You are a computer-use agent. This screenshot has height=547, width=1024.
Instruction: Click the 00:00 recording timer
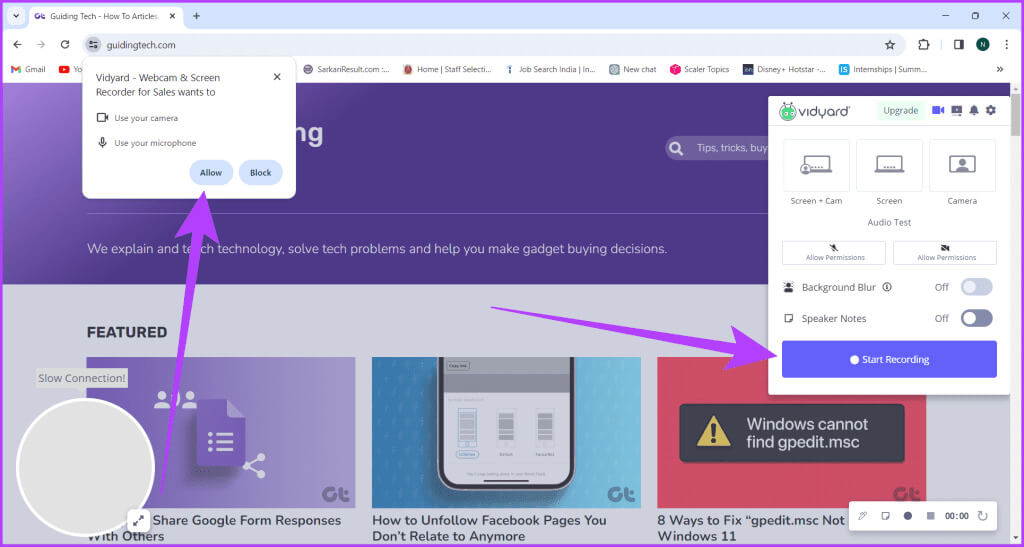[957, 516]
